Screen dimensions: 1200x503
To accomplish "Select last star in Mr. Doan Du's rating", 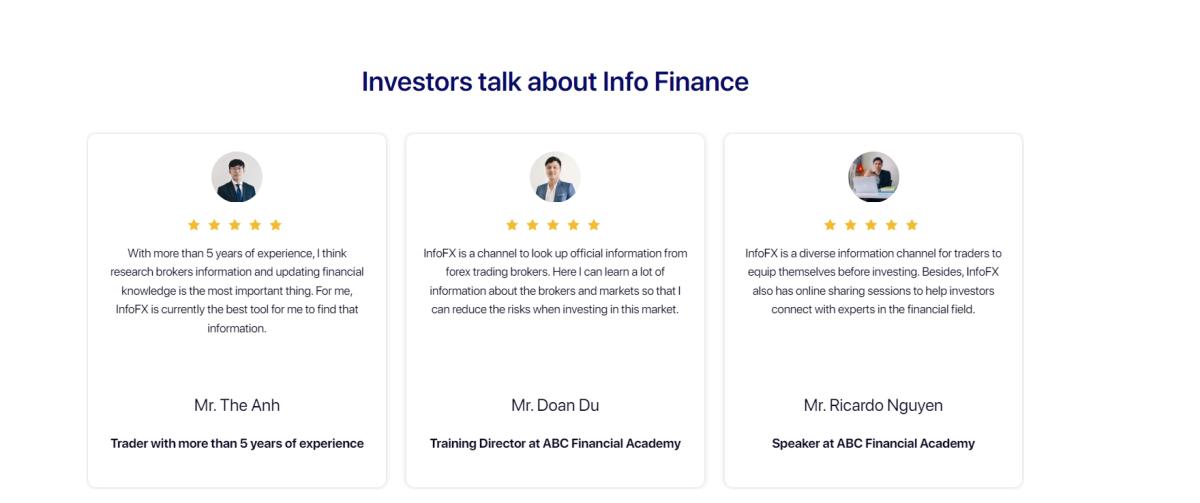I will point(594,225).
